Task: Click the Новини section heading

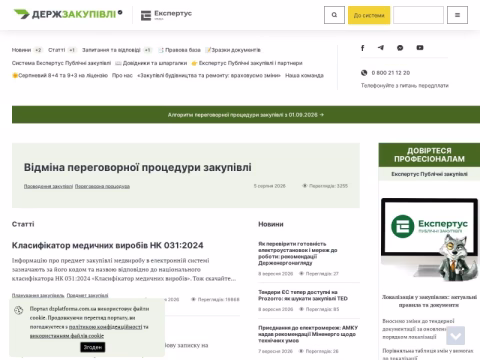Action: point(271,224)
